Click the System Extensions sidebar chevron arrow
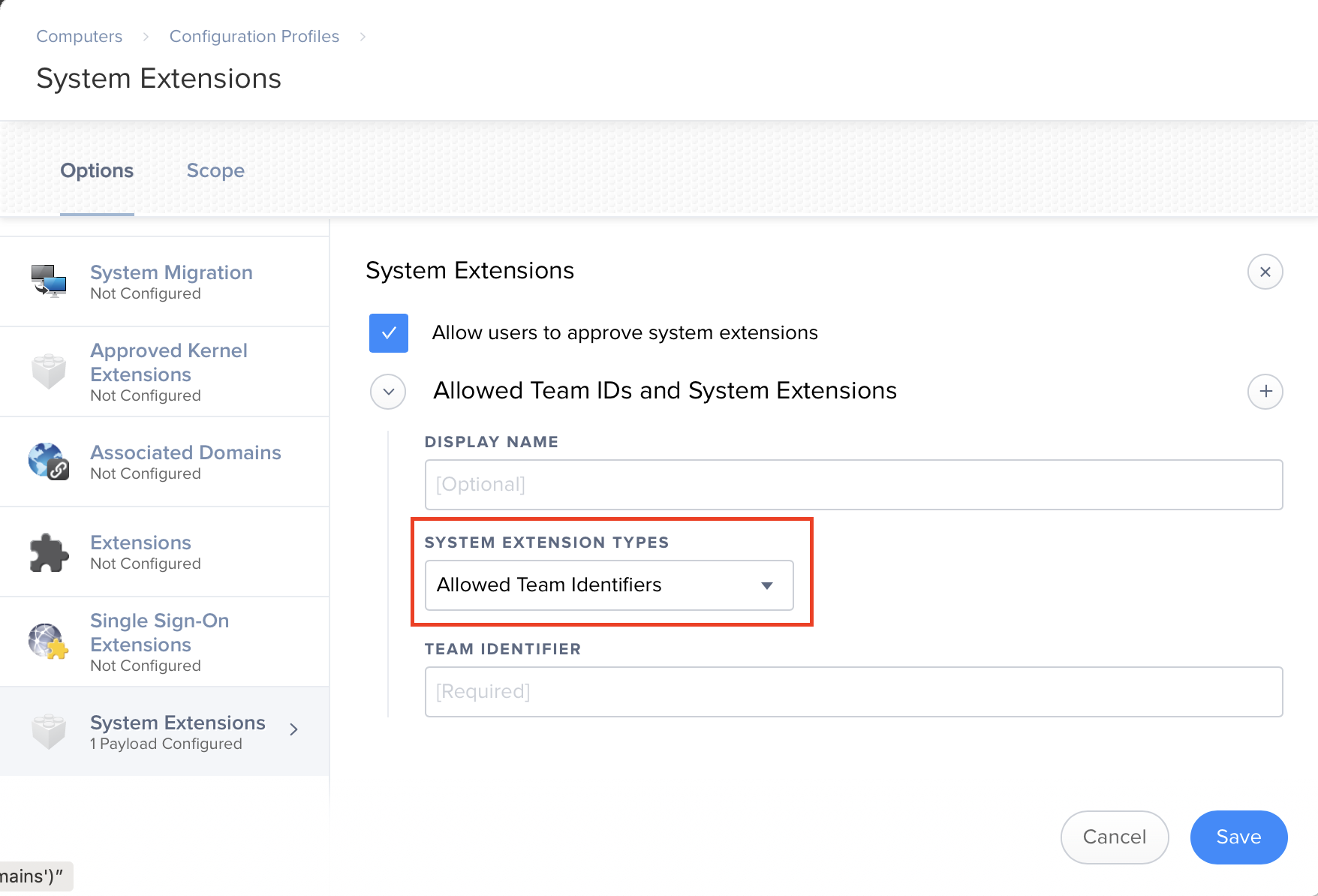Screen dimensions: 1318x896 pyautogui.click(x=294, y=729)
